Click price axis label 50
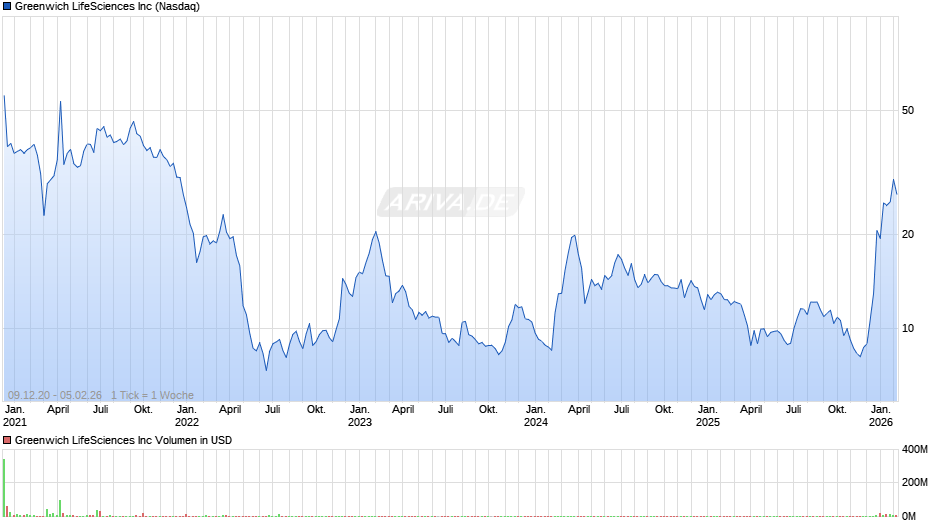940x526 pixels. click(x=908, y=110)
